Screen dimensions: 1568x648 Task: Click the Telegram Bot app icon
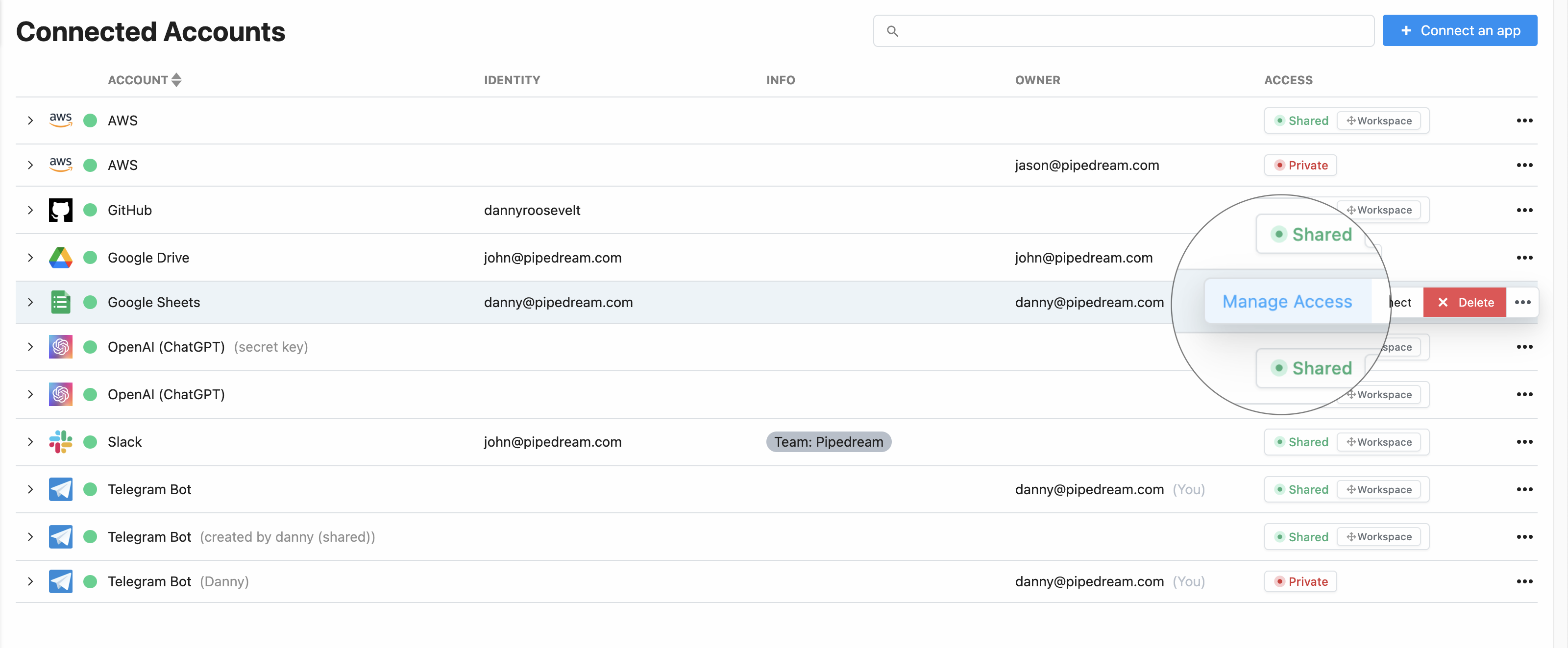coord(63,489)
